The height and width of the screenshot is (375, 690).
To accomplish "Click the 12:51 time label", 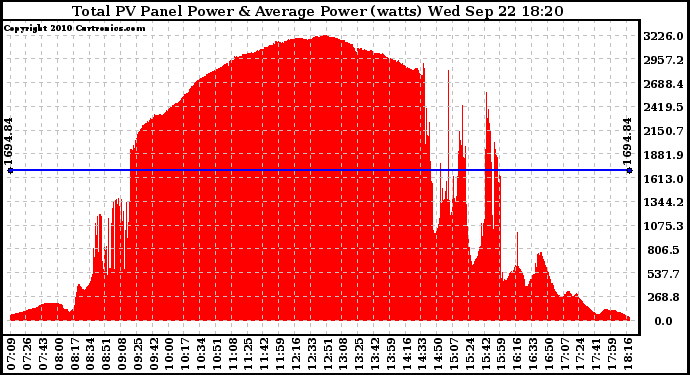I will [326, 355].
